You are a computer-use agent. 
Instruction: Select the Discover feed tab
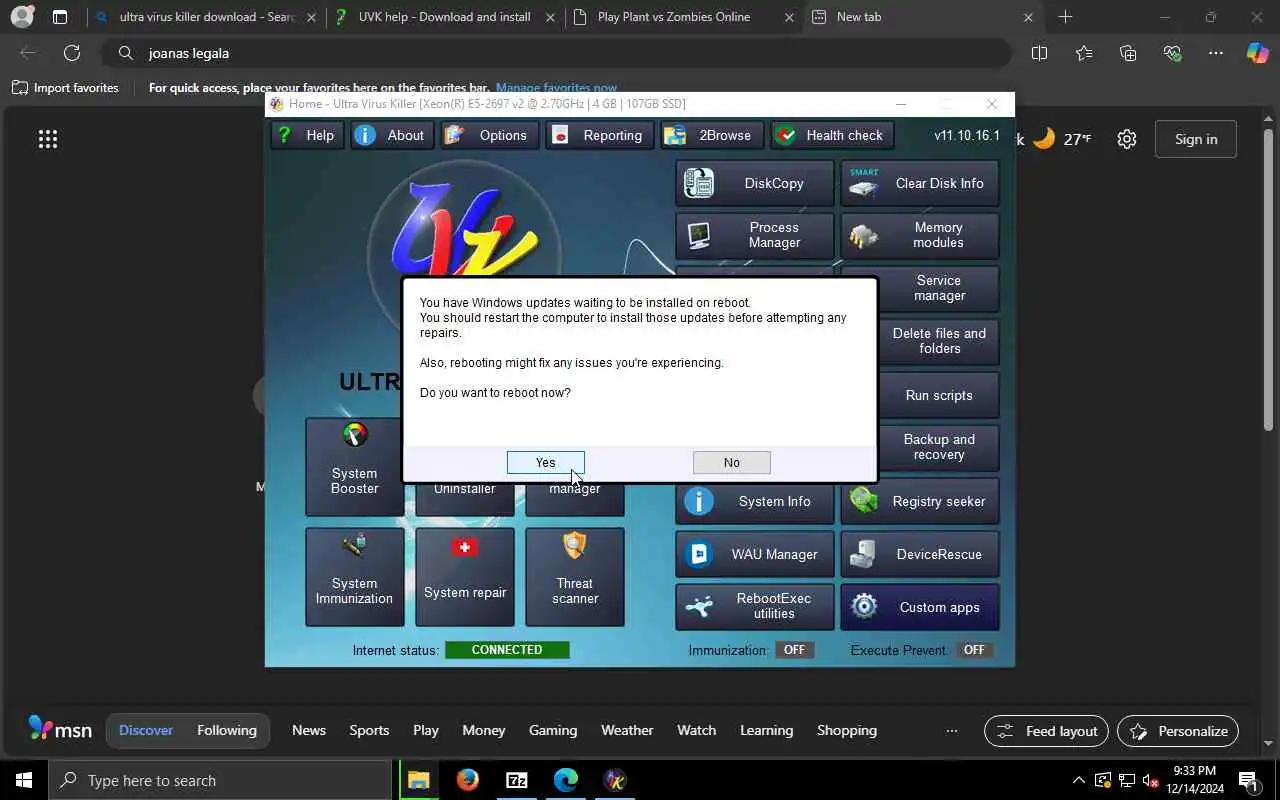pos(146,730)
